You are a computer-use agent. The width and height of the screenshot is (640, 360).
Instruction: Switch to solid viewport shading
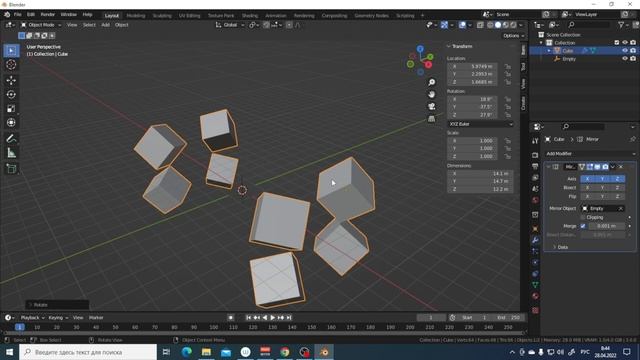pos(498,25)
